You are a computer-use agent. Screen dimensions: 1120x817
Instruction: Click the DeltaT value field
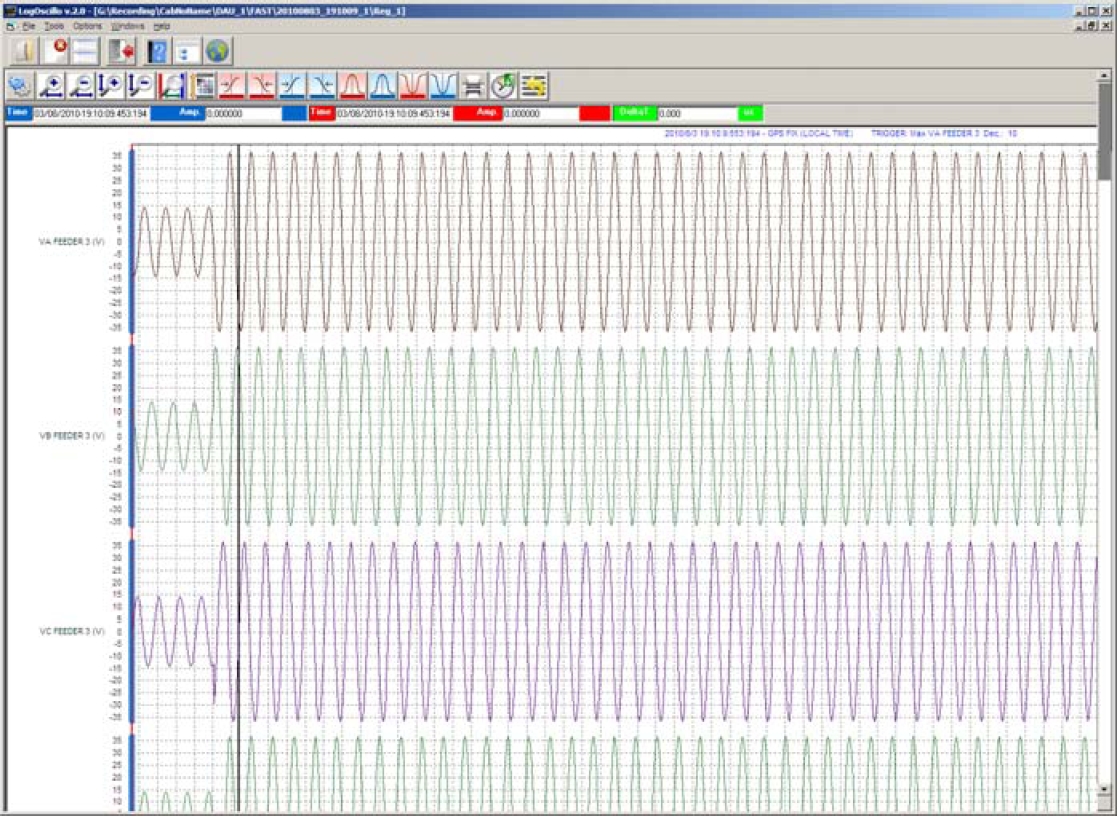(696, 114)
